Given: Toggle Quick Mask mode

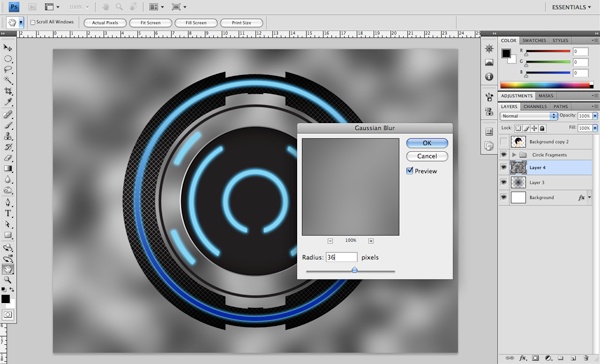Looking at the screenshot, I should click(8, 315).
